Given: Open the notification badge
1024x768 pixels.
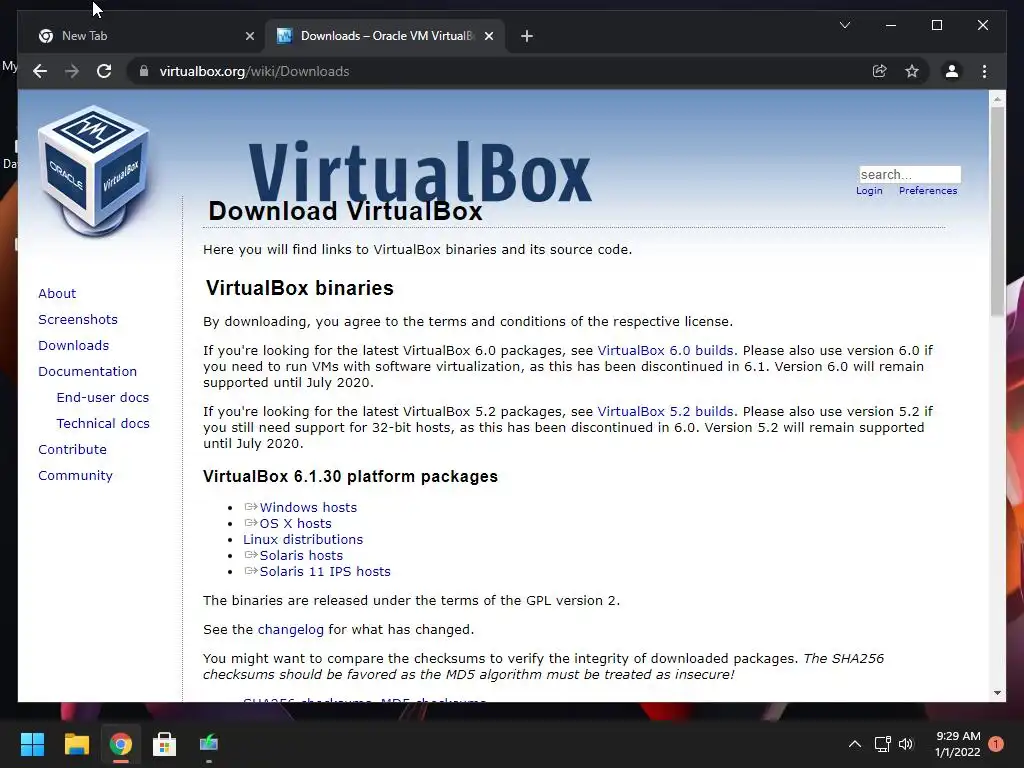Looking at the screenshot, I should pos(996,744).
